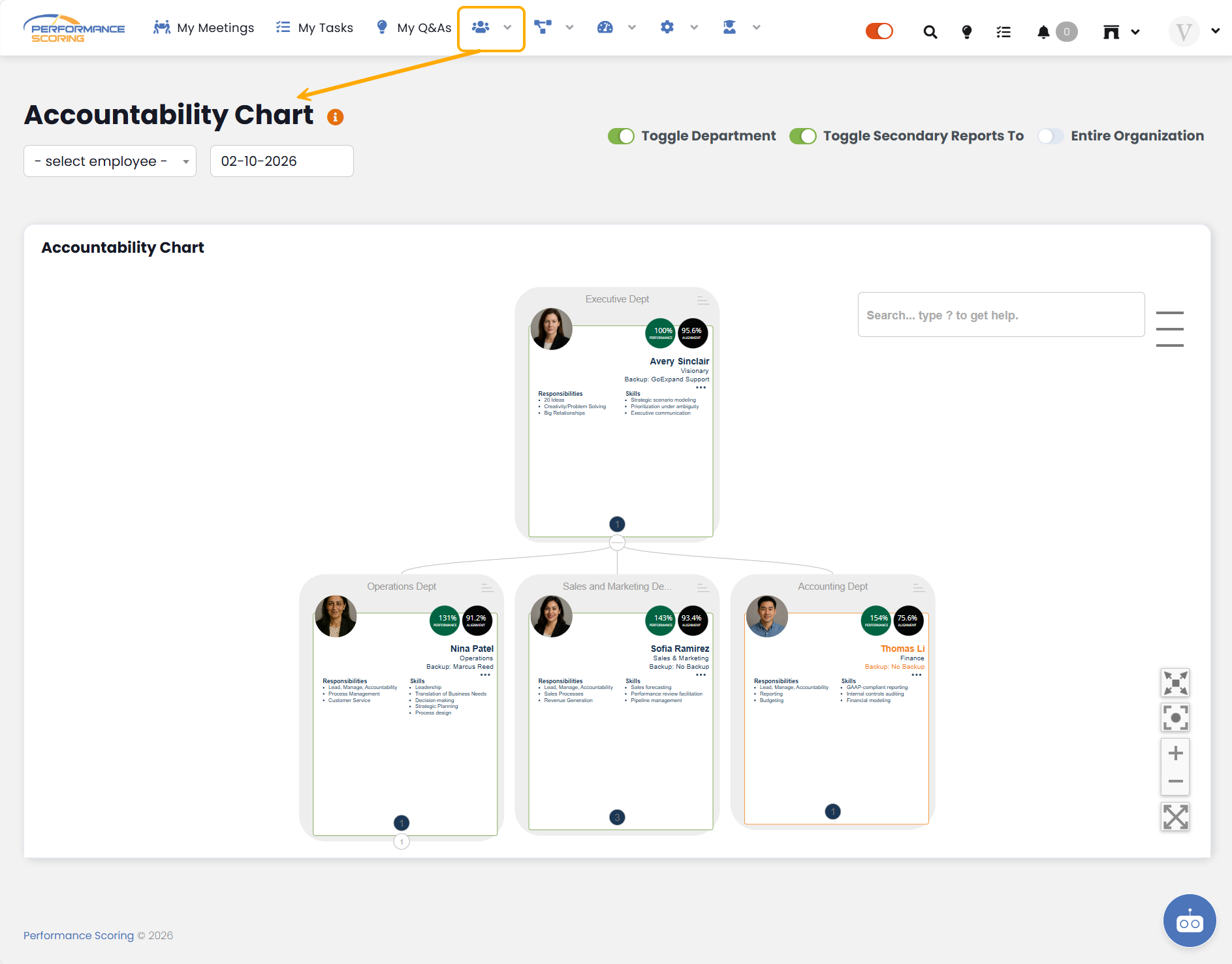Click the orange info icon beside Accountability Chart

pos(335,117)
